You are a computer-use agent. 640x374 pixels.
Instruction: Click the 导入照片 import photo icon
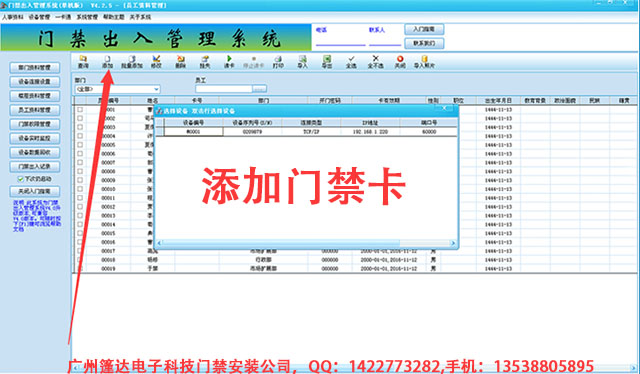[424, 62]
